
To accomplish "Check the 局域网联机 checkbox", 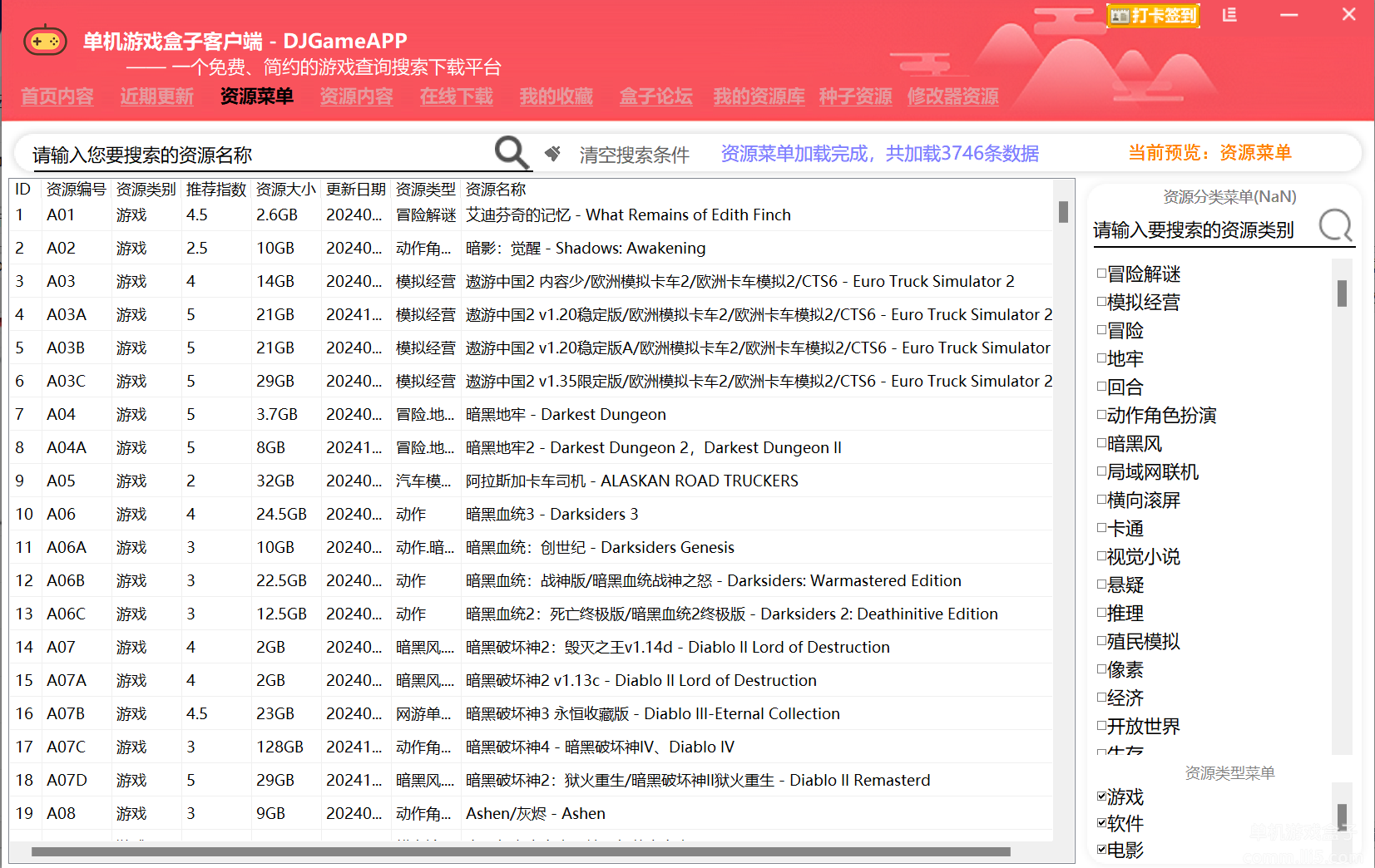I will point(1101,471).
